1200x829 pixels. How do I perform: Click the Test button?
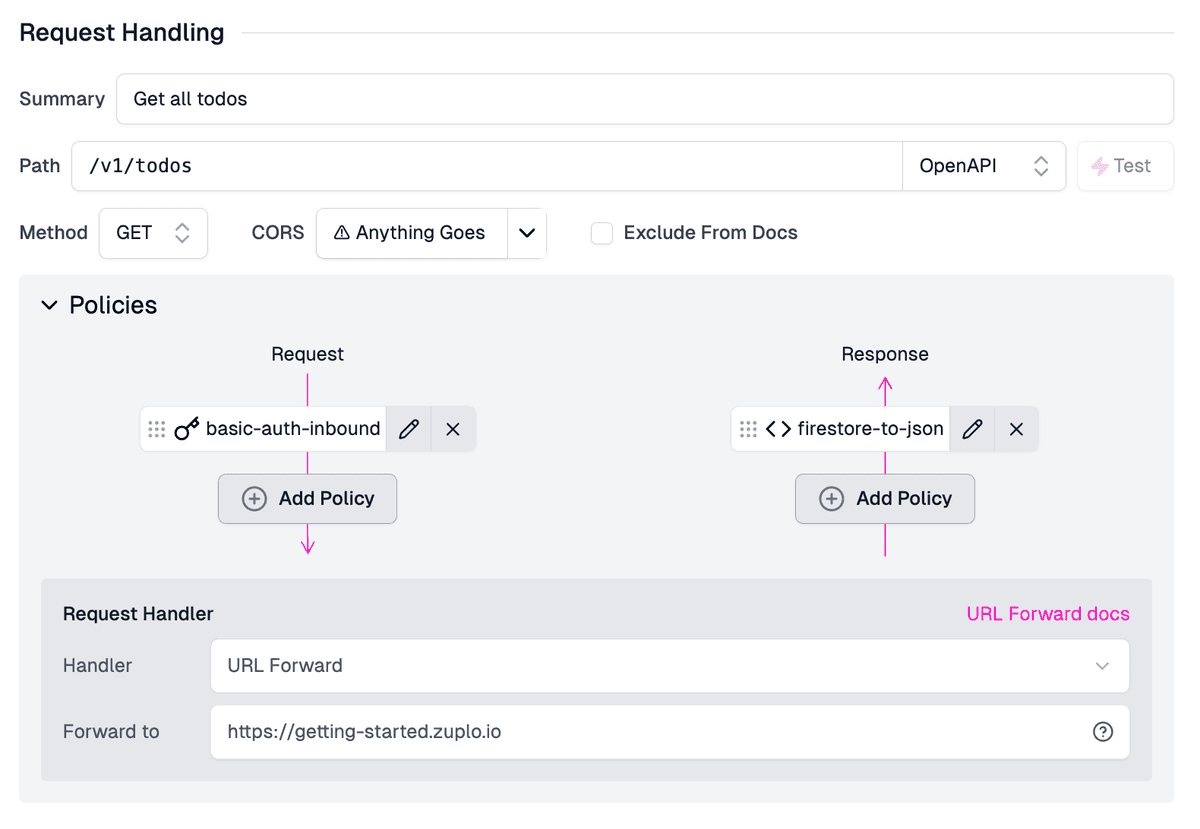(x=1125, y=165)
